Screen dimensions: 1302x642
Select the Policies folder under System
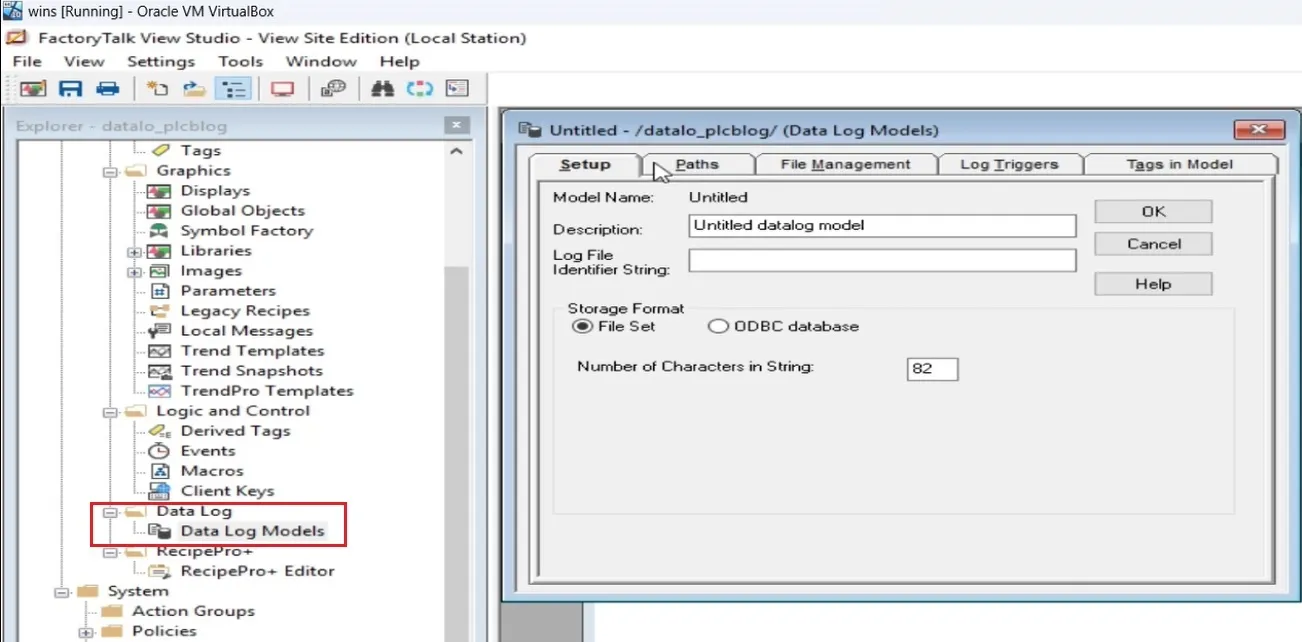(164, 631)
